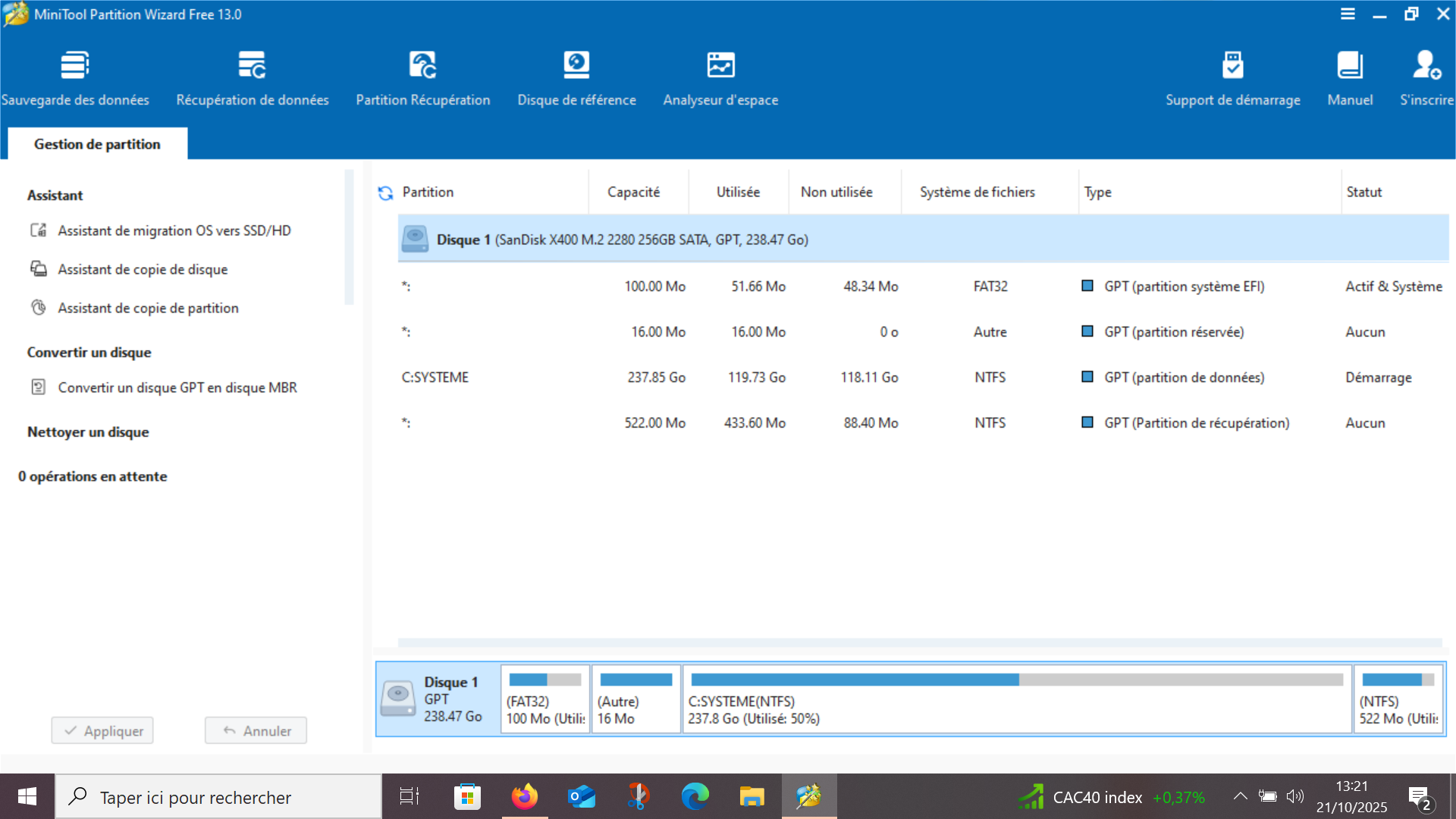Refresh the partition list icon
Image resolution: width=1456 pixels, height=819 pixels.
coord(385,193)
